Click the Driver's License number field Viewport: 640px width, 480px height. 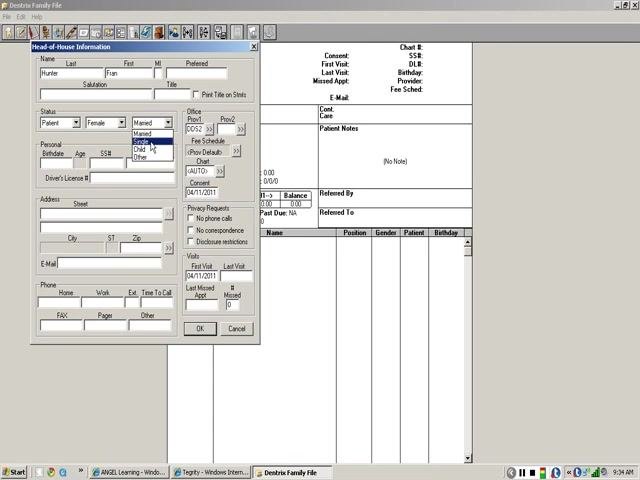[x=132, y=178]
